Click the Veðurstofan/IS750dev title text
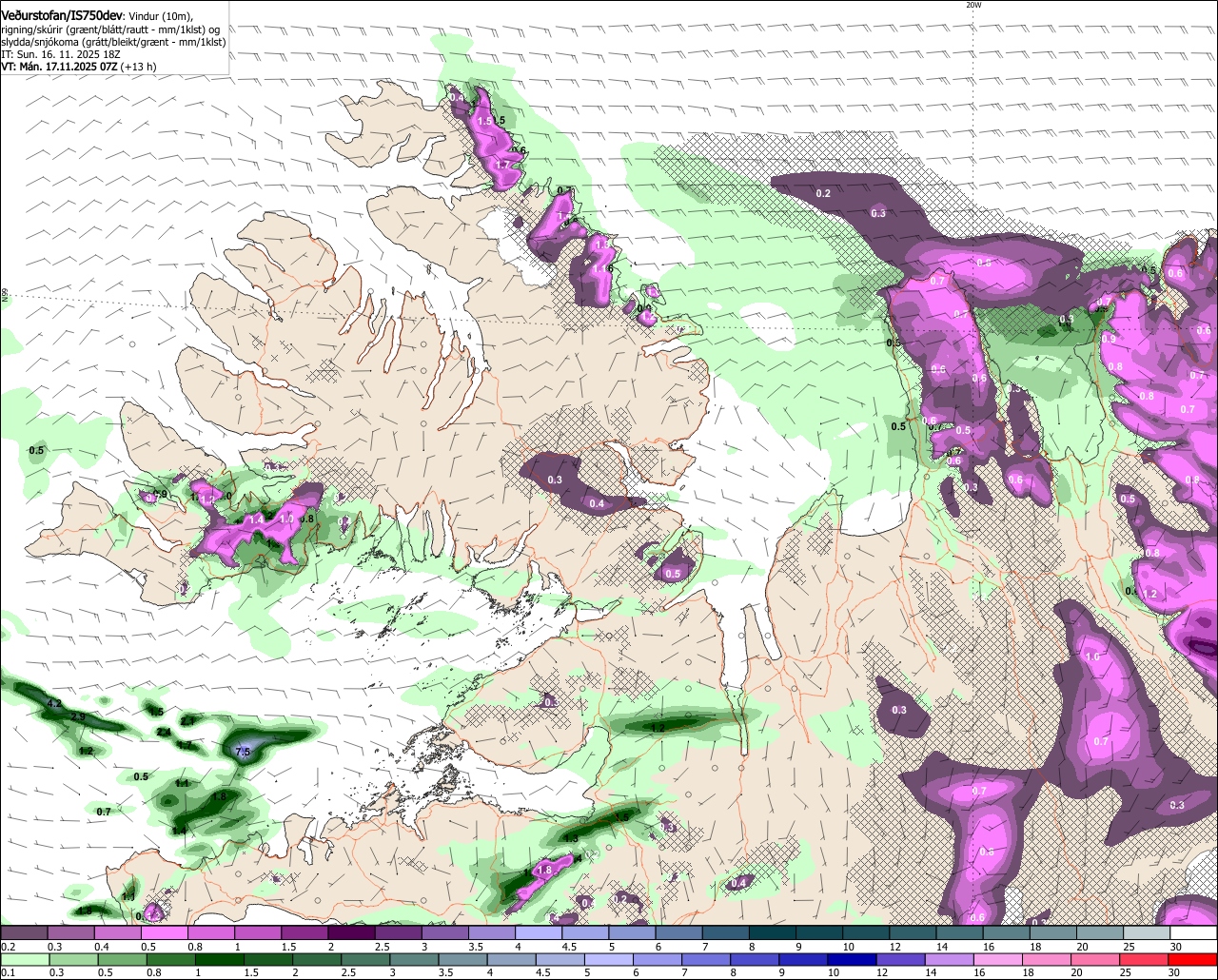Viewport: 1218px width, 980px height. pyautogui.click(x=63, y=16)
